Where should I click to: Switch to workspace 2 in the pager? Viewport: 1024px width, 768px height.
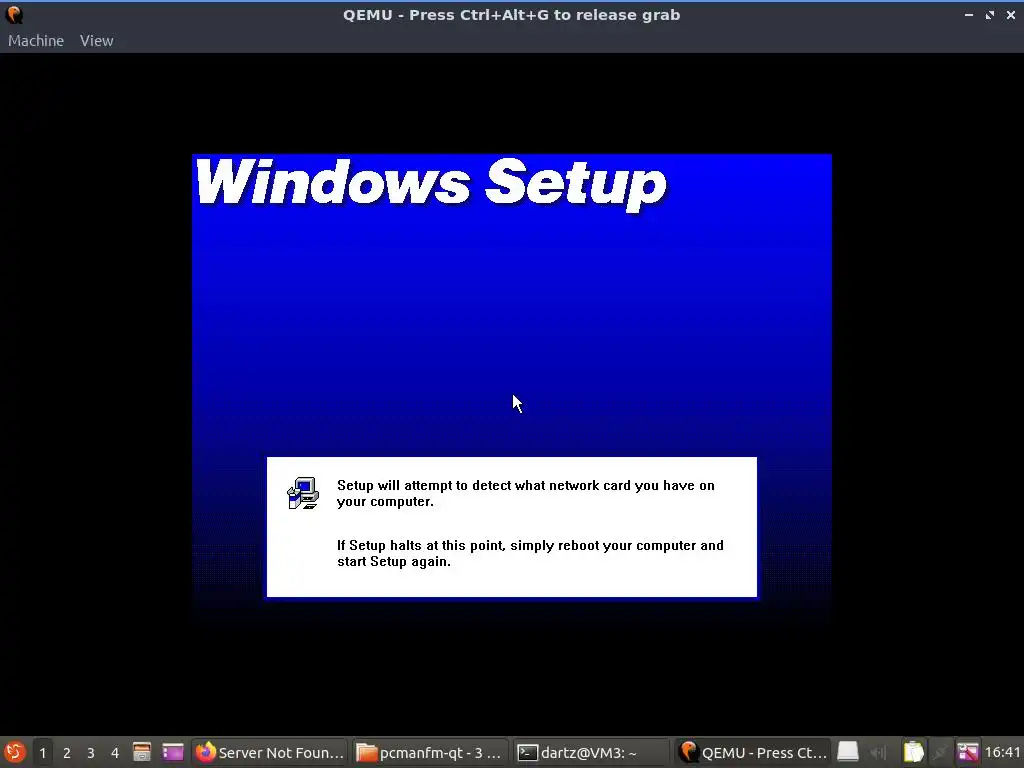pyautogui.click(x=67, y=753)
